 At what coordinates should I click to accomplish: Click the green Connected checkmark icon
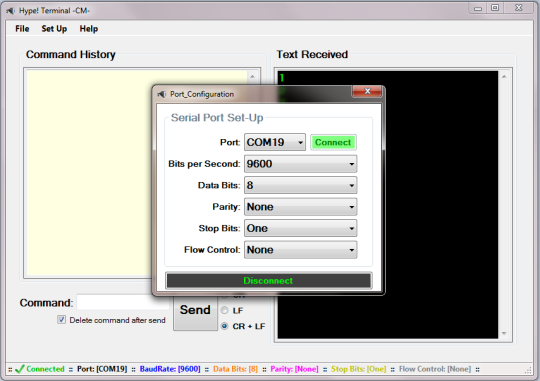20,369
